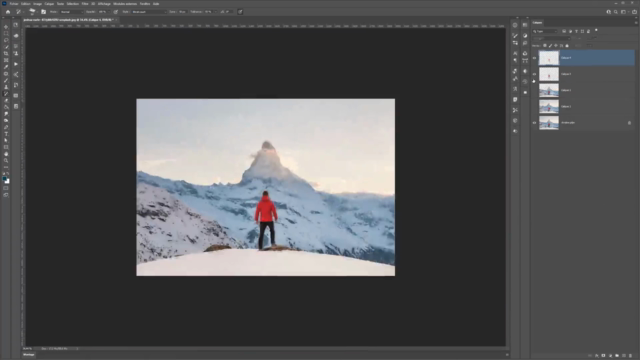
Task: Open the Fenêtre menu
Action: click(x=145, y=4)
